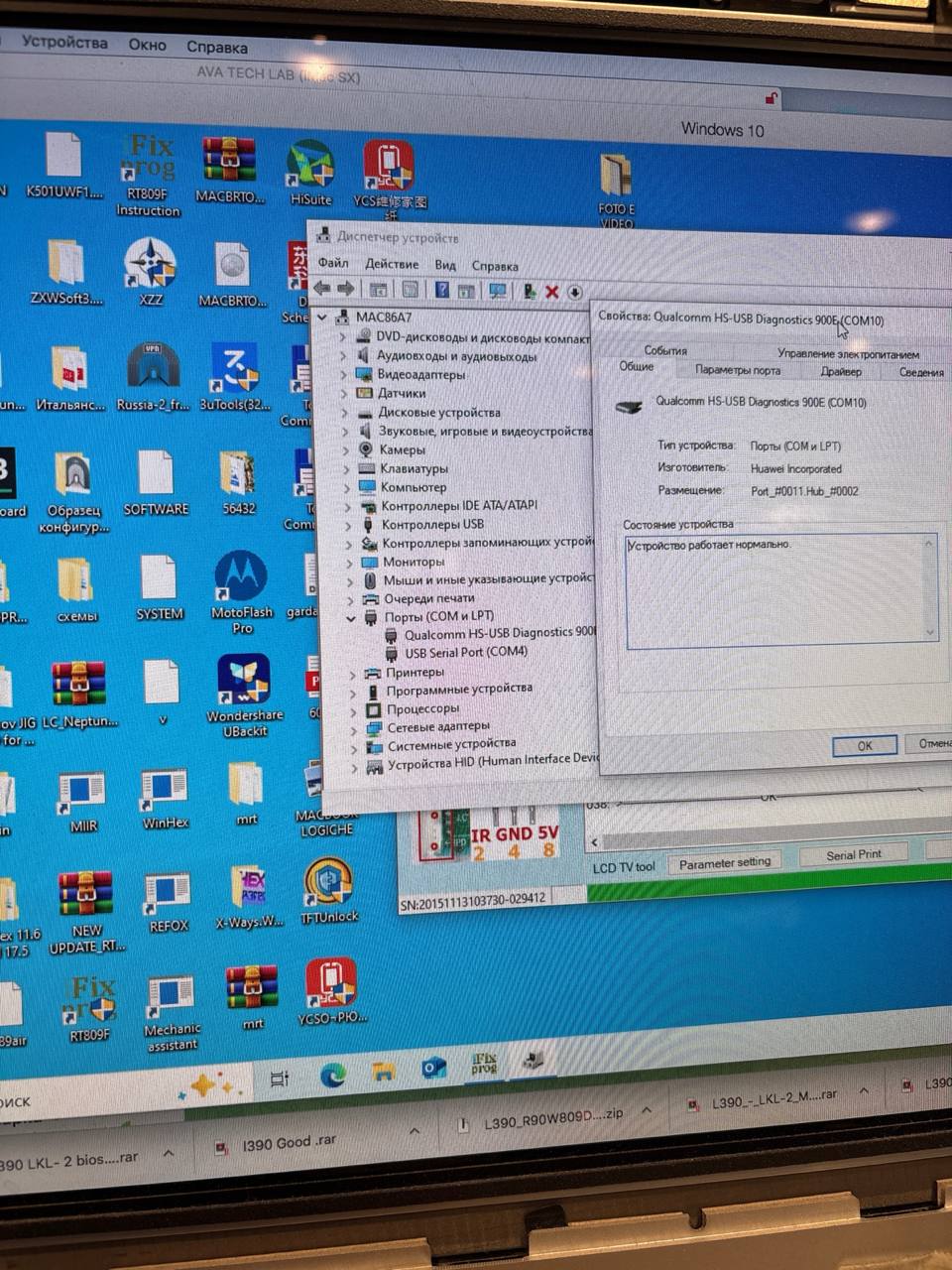The height and width of the screenshot is (1270, 952).
Task: Switch to the Драйвер tab
Action: point(841,371)
